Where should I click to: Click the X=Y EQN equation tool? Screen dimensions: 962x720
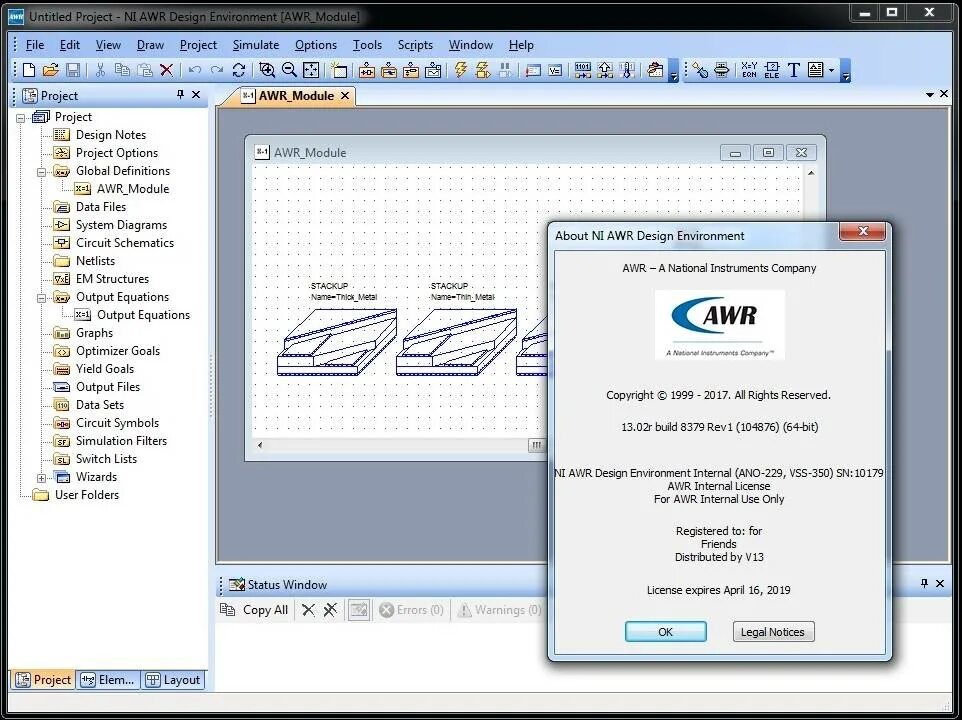[x=749, y=70]
